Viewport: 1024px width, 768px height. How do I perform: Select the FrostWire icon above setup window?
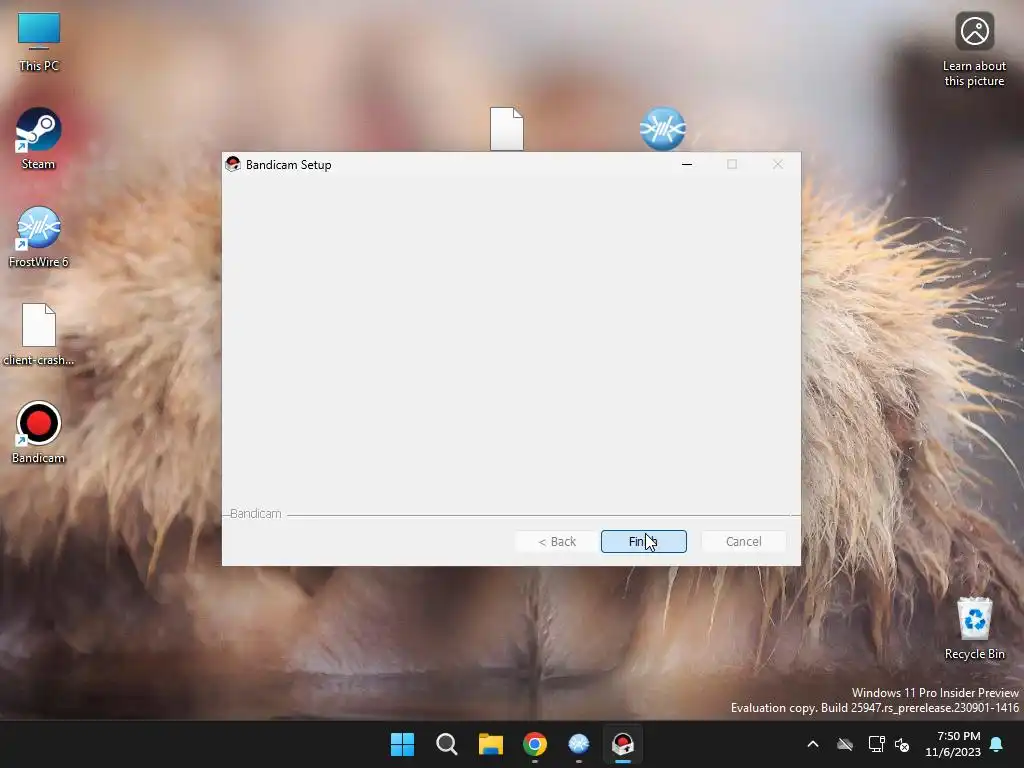pyautogui.click(x=662, y=129)
